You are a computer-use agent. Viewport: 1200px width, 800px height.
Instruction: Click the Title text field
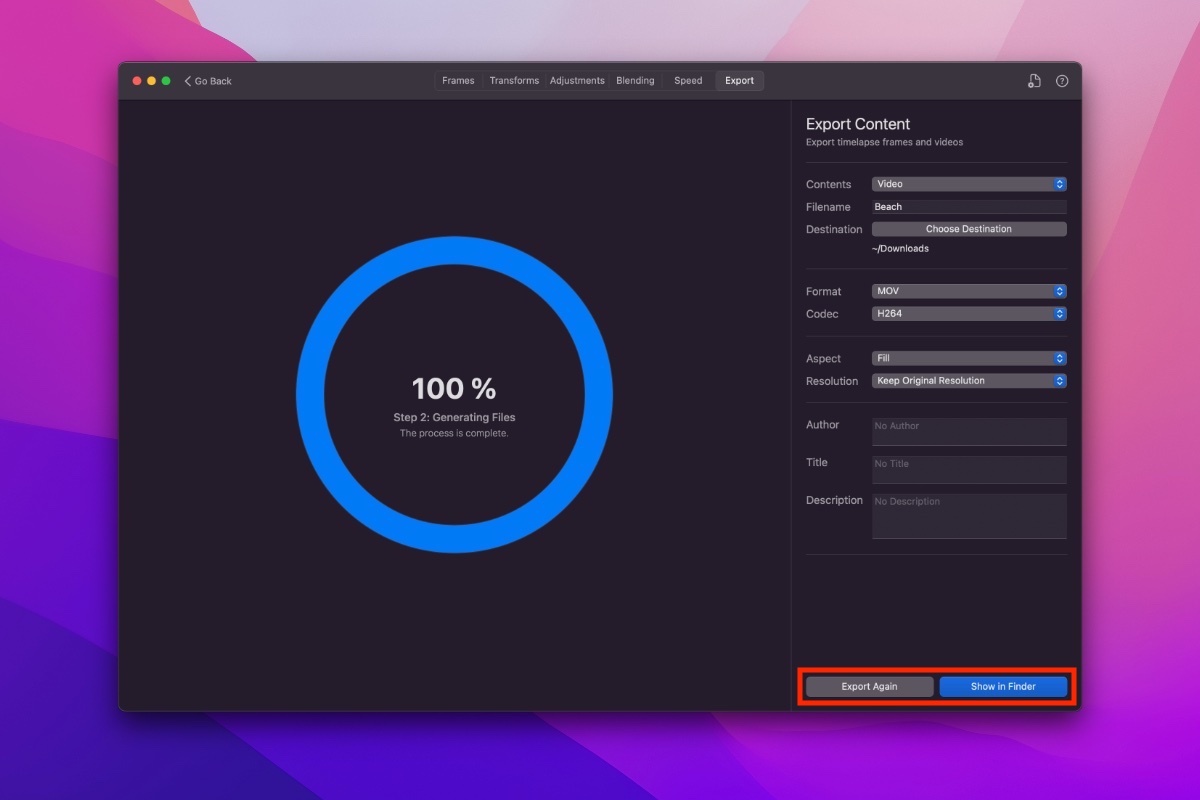(x=969, y=470)
